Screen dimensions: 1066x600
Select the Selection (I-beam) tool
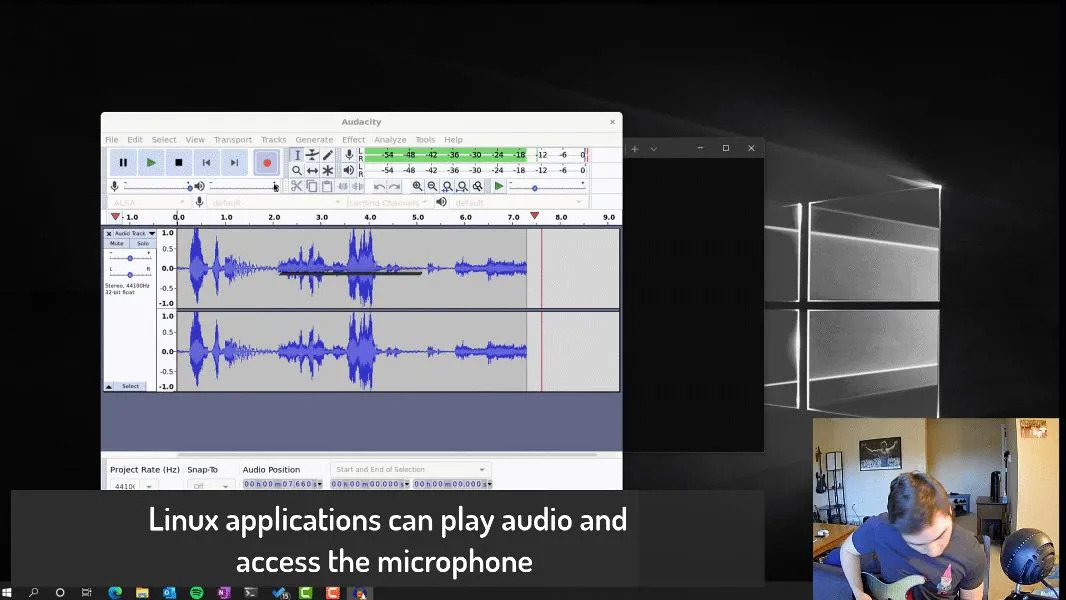pos(297,155)
